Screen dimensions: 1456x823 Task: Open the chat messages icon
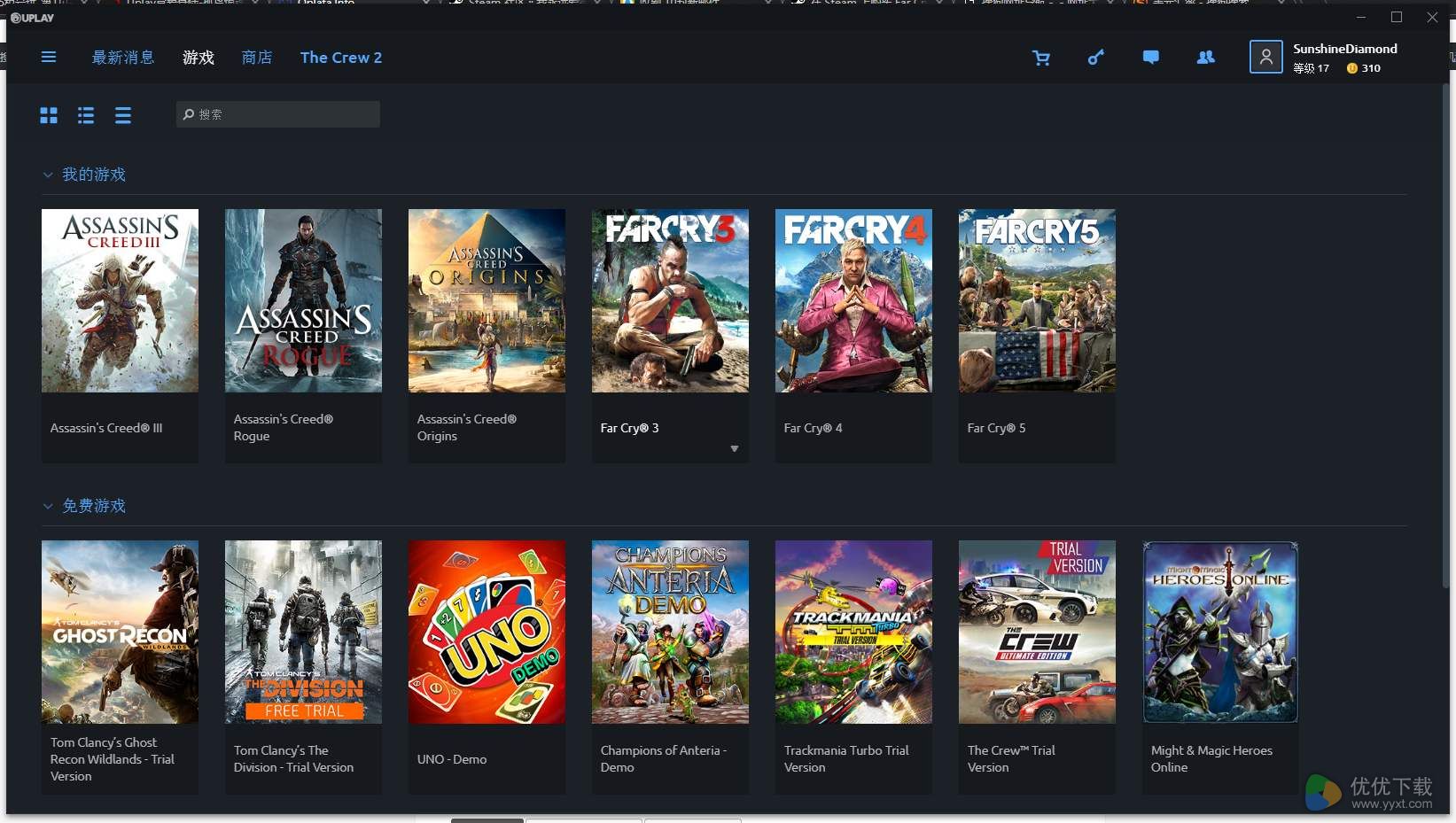tap(1151, 58)
